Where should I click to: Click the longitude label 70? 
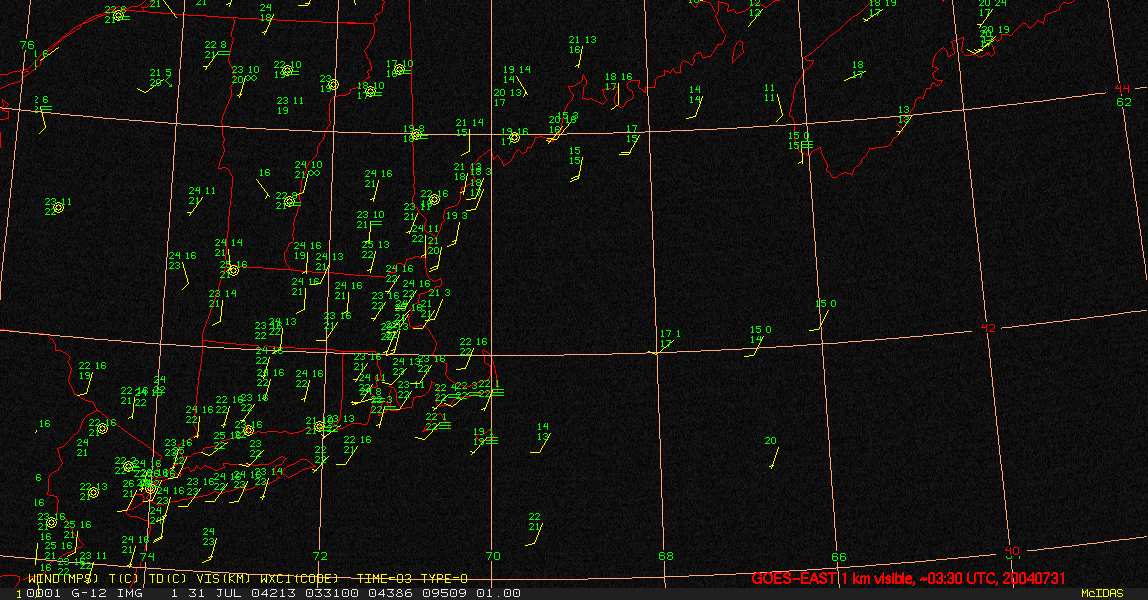point(493,556)
